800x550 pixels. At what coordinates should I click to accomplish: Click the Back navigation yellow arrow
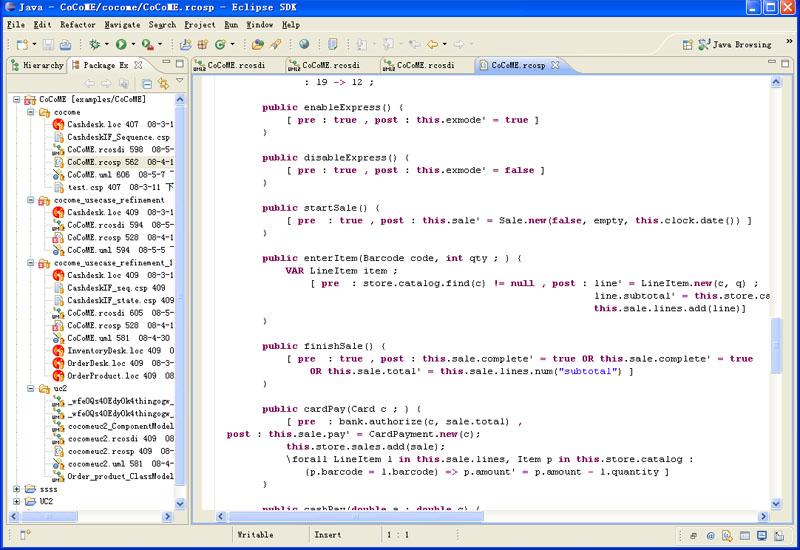click(x=432, y=45)
